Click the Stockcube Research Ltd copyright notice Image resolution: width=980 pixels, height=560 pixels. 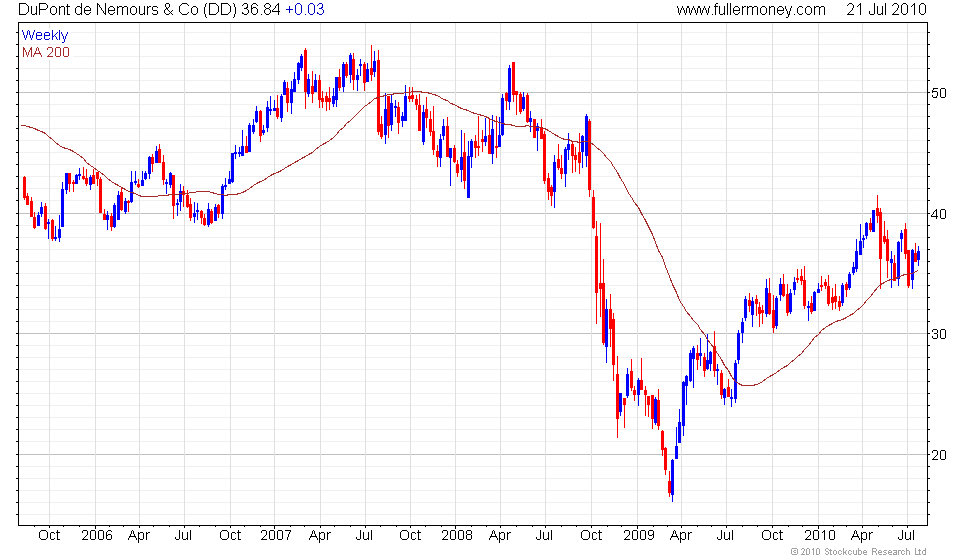[859, 552]
